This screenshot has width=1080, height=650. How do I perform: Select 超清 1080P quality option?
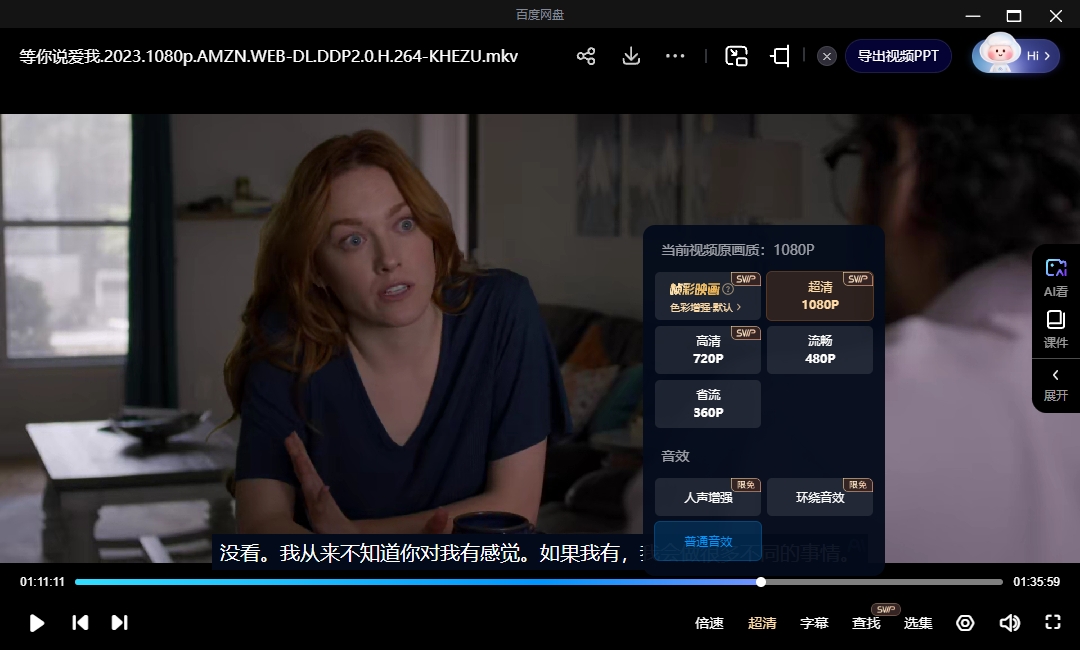820,296
